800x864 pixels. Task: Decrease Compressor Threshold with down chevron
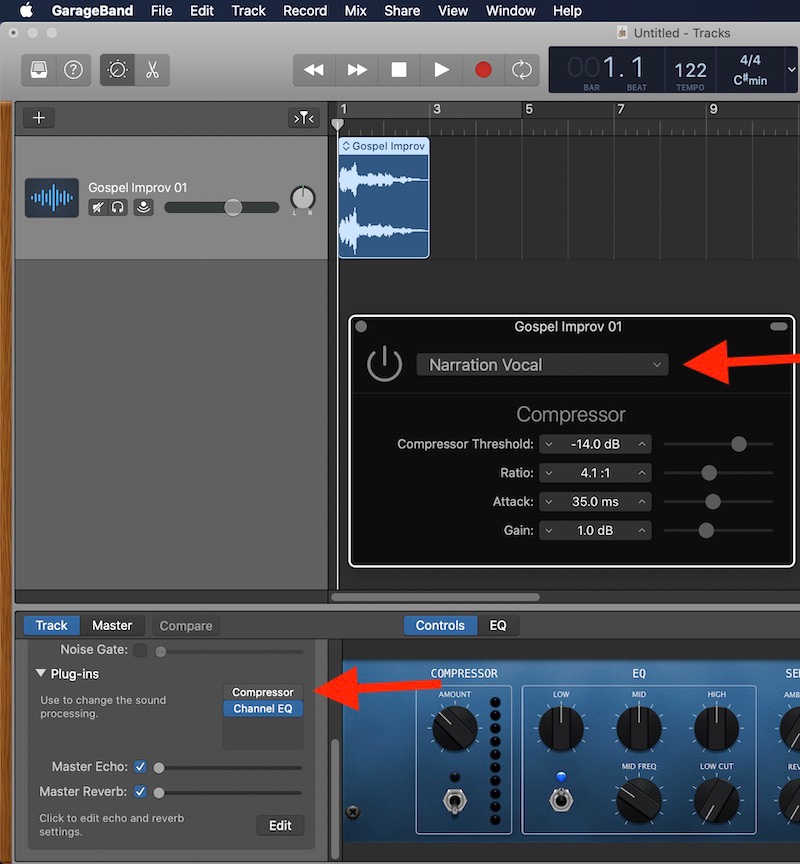click(549, 444)
